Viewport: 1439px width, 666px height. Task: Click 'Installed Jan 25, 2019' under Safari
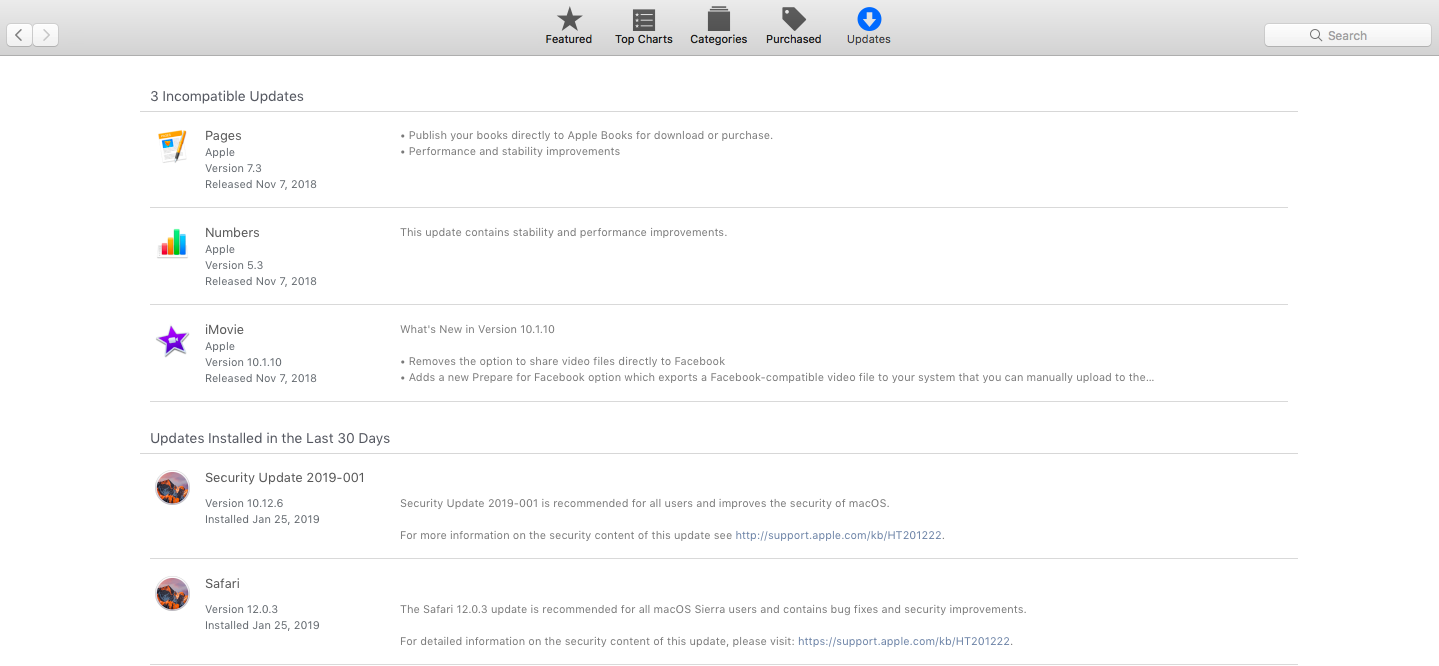pyautogui.click(x=262, y=625)
